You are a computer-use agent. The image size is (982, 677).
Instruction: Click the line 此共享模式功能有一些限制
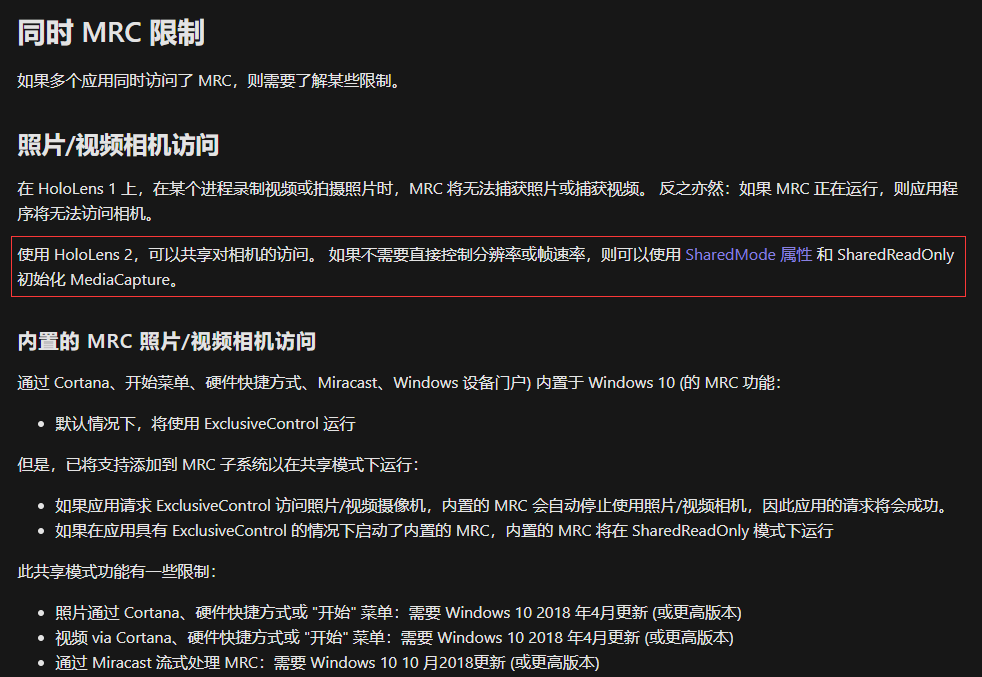coord(116,572)
